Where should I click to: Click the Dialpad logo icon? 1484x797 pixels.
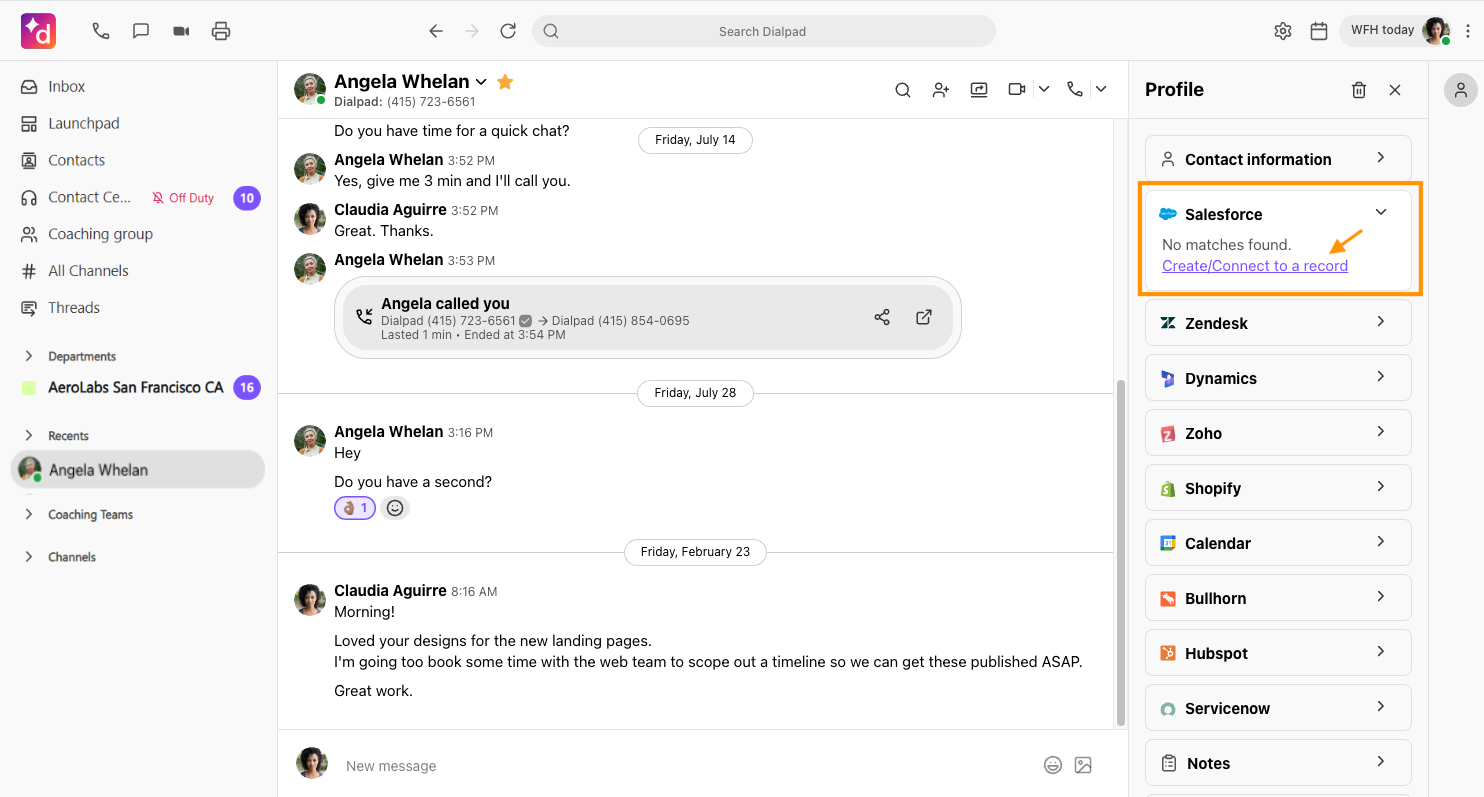38,31
